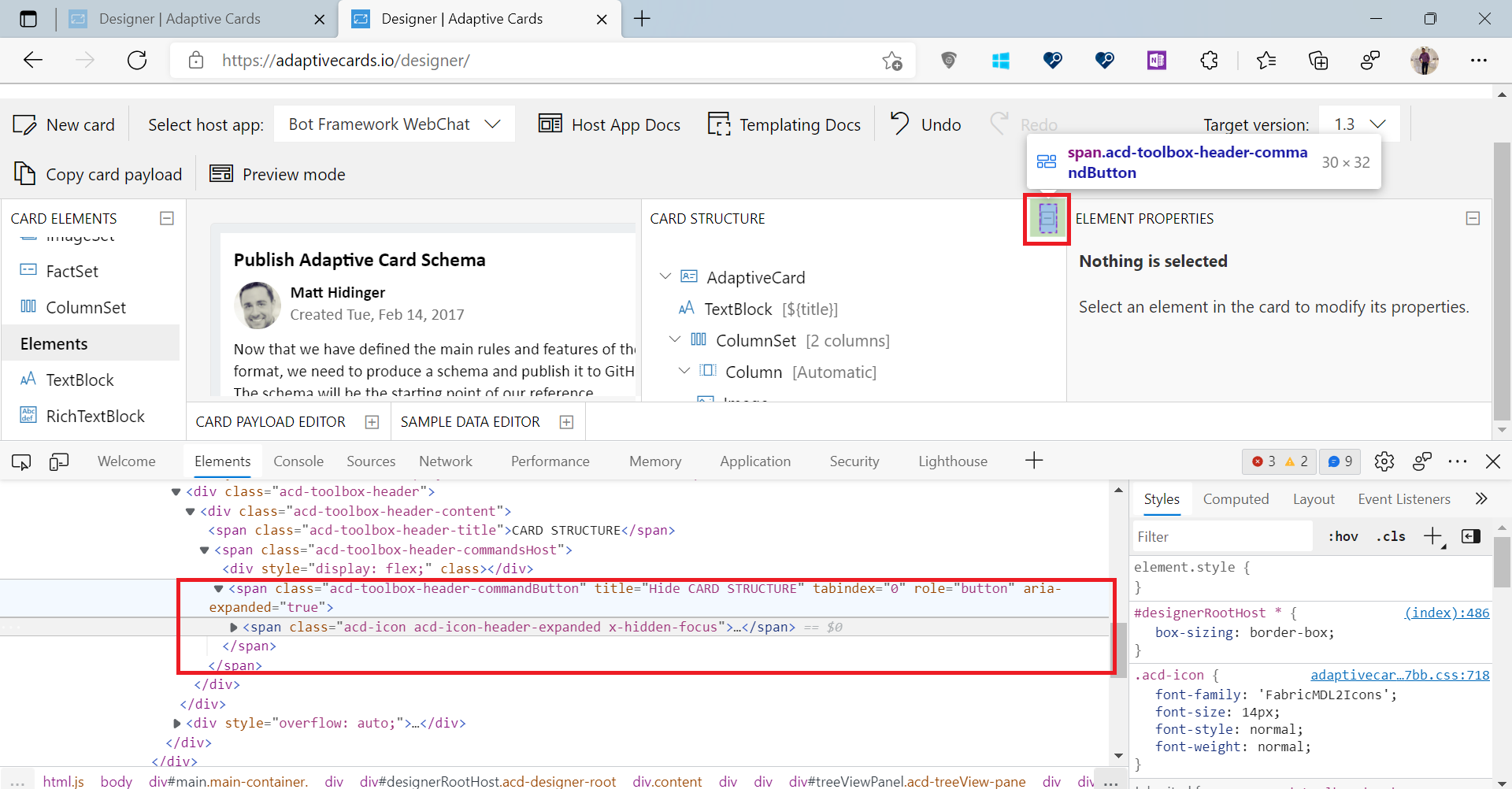Click the New card button
Viewport: 1512px width, 789px height.
(x=64, y=124)
